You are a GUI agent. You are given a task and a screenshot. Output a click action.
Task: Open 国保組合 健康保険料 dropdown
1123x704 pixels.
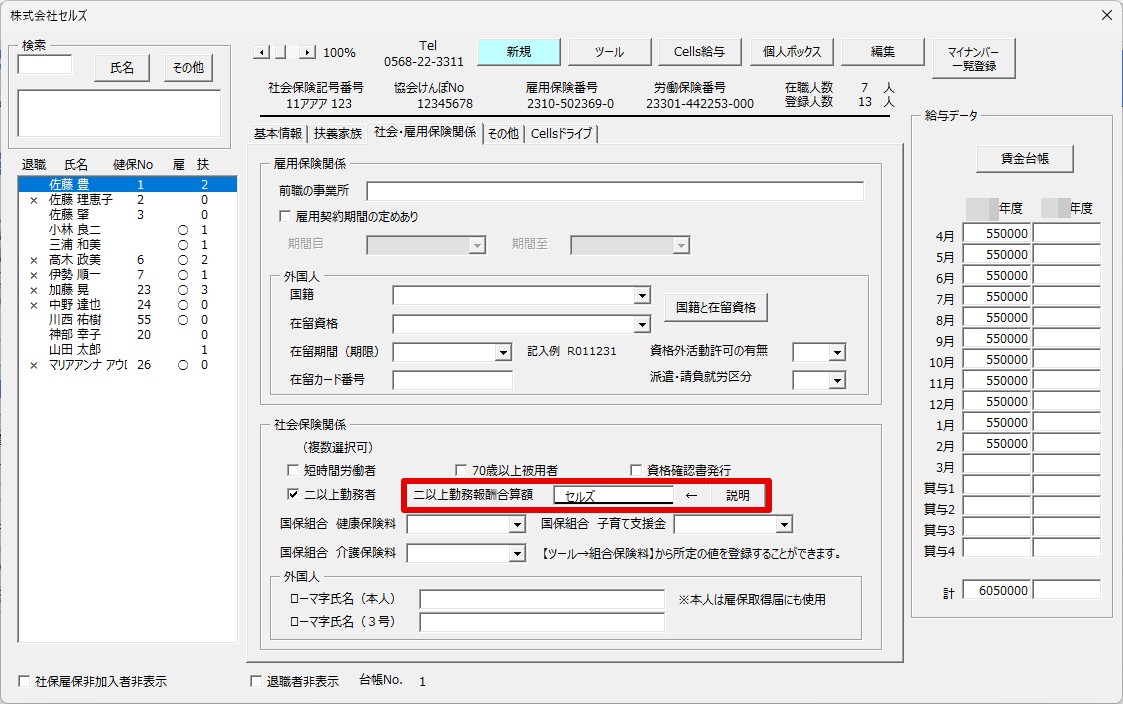click(517, 525)
